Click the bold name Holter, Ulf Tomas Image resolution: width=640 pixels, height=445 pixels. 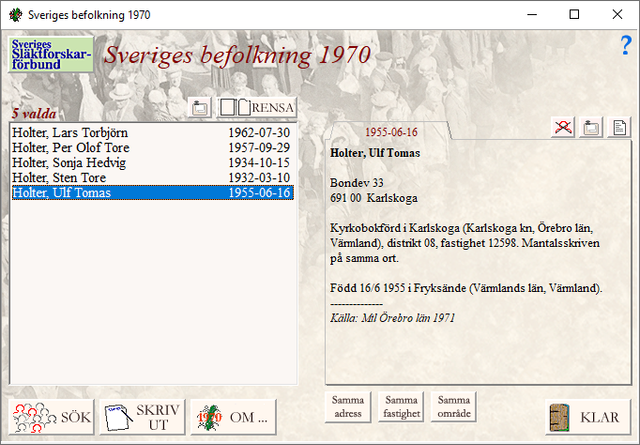coord(375,153)
